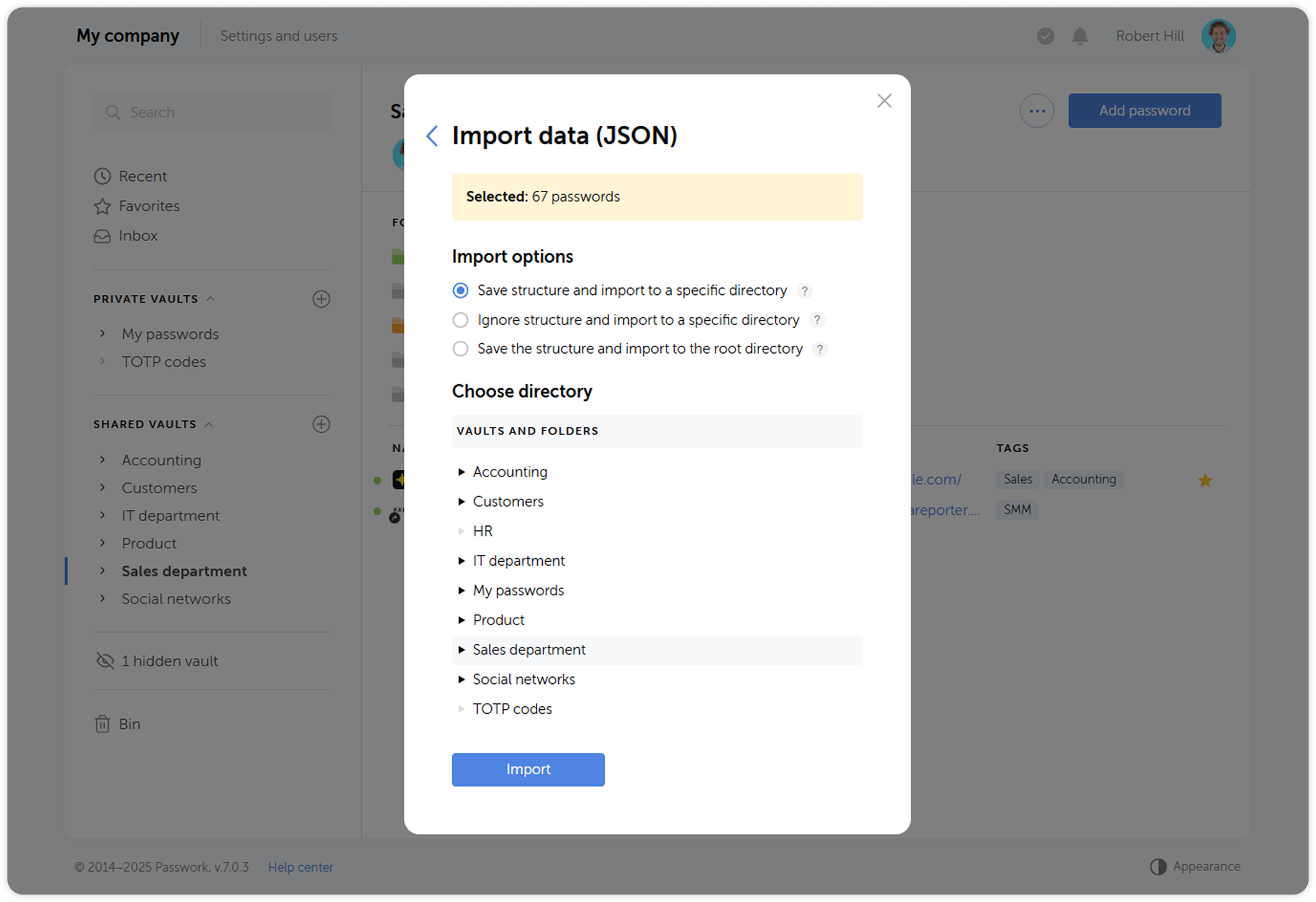Screen dimensions: 1316x902
Task: Expand the TOTP codes folder
Action: tap(462, 709)
